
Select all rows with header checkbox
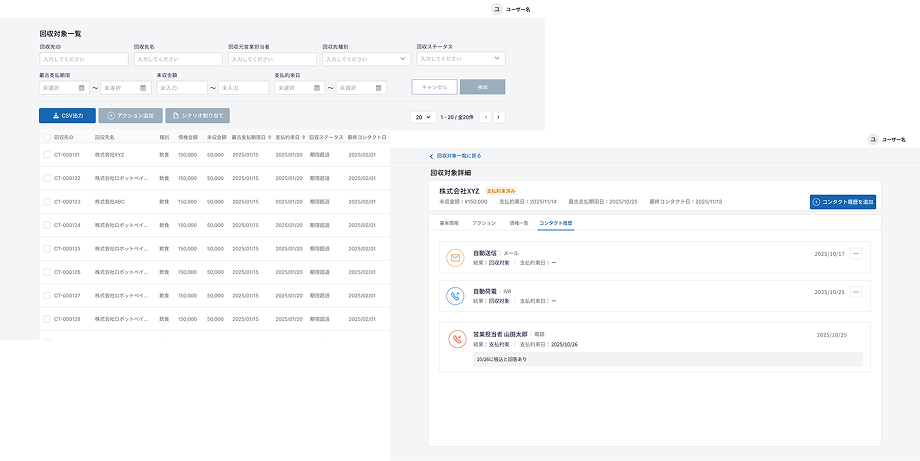(x=46, y=137)
